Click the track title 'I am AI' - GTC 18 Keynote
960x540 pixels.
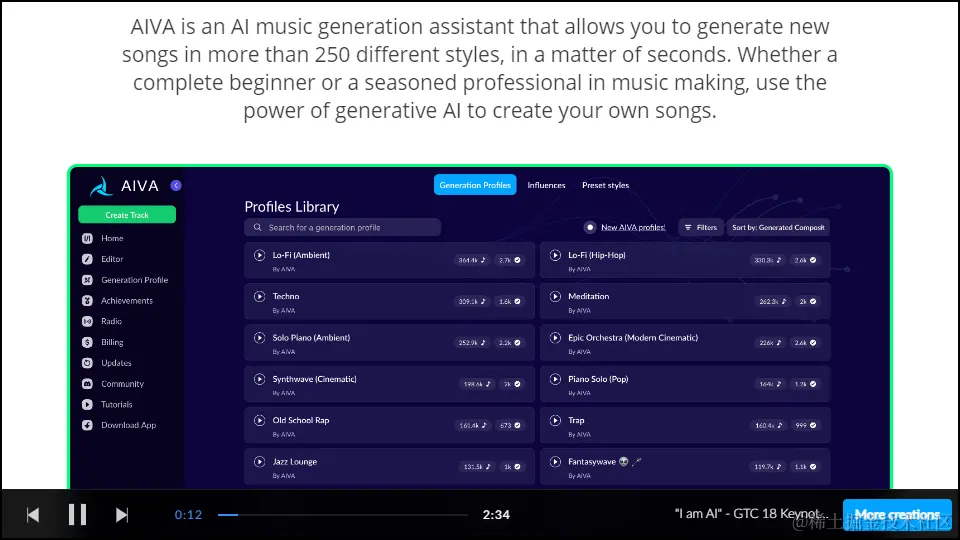click(751, 514)
